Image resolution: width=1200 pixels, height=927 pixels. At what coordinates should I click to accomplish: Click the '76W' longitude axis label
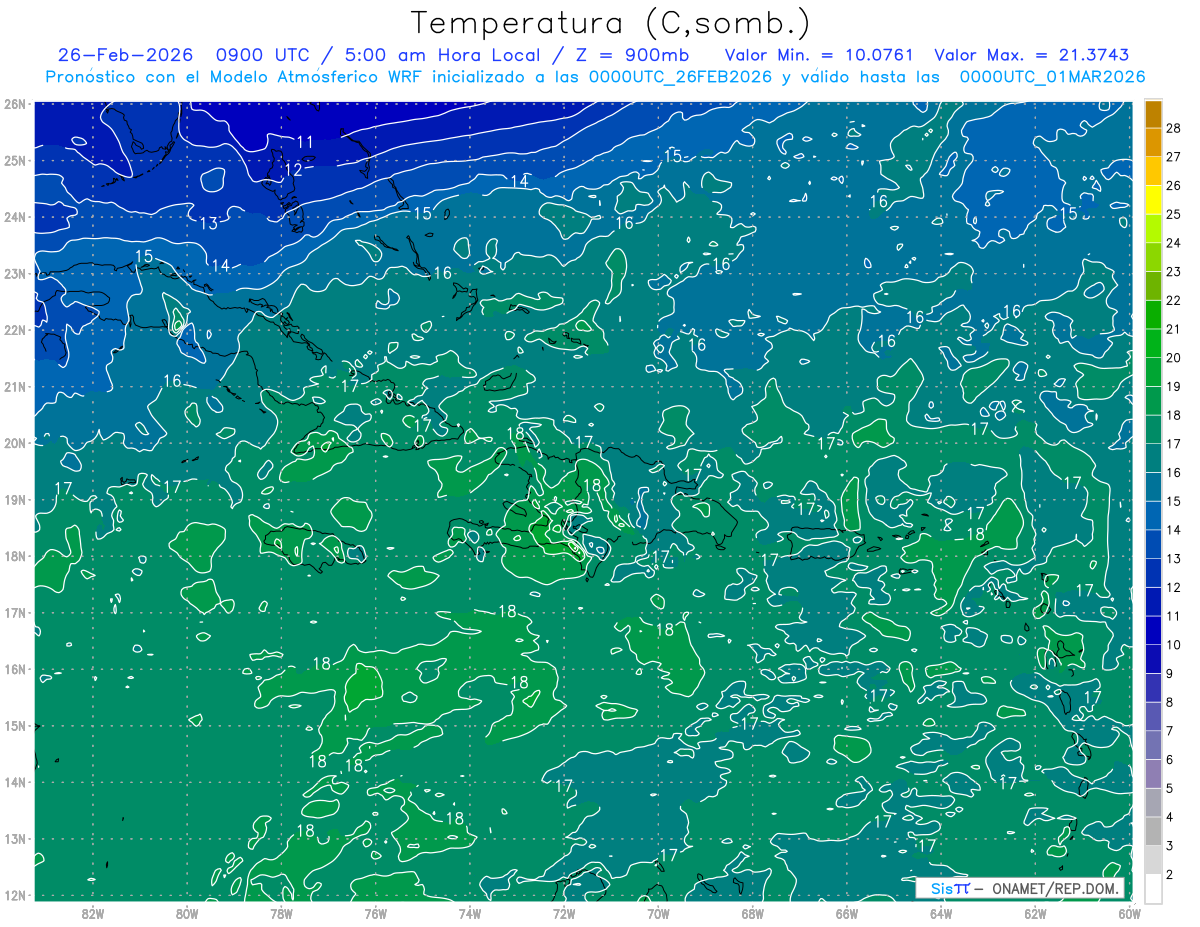click(375, 914)
